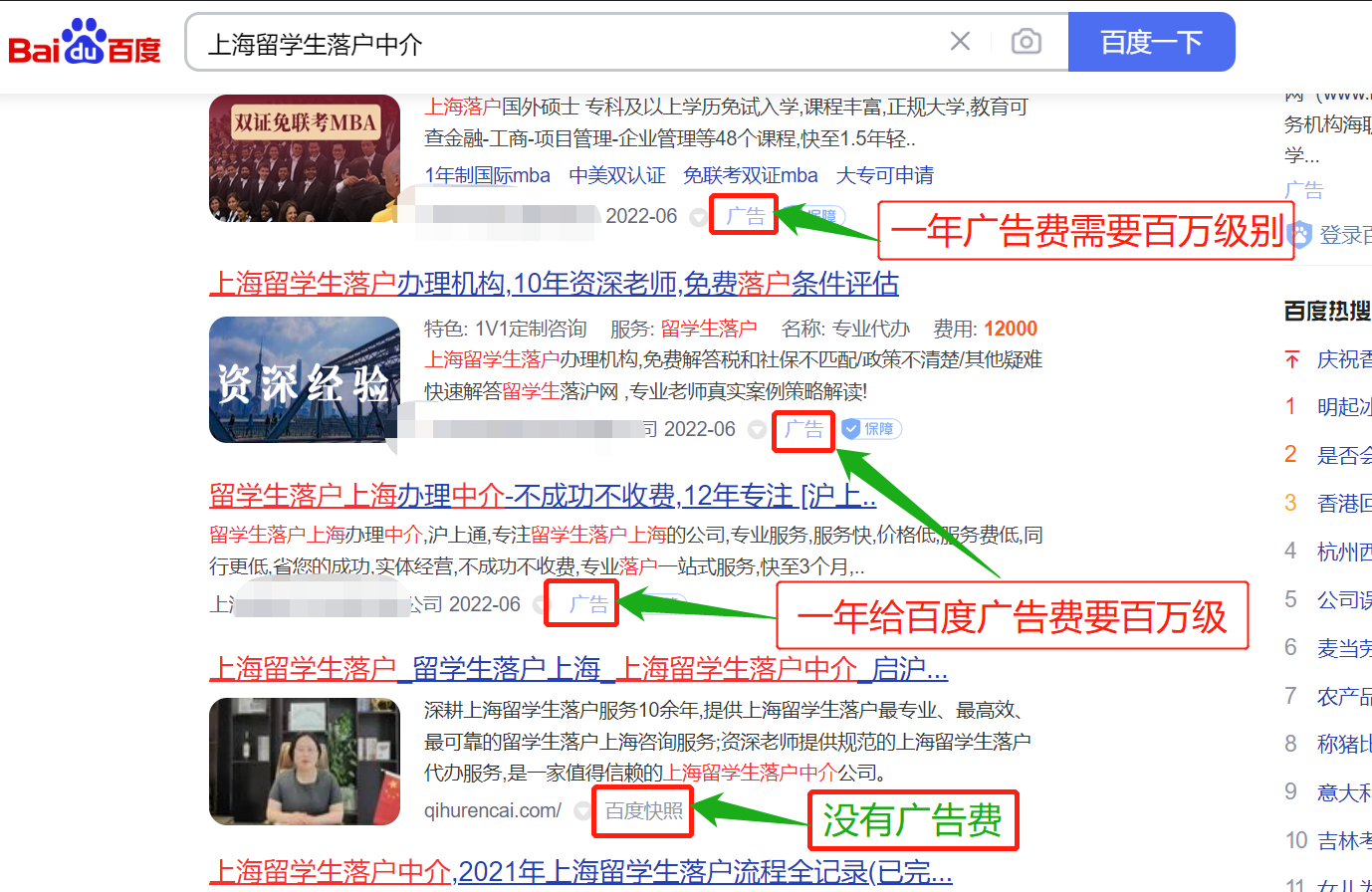Open image search via the camera icon
Viewport: 1372px width, 892px height.
coord(1026,42)
